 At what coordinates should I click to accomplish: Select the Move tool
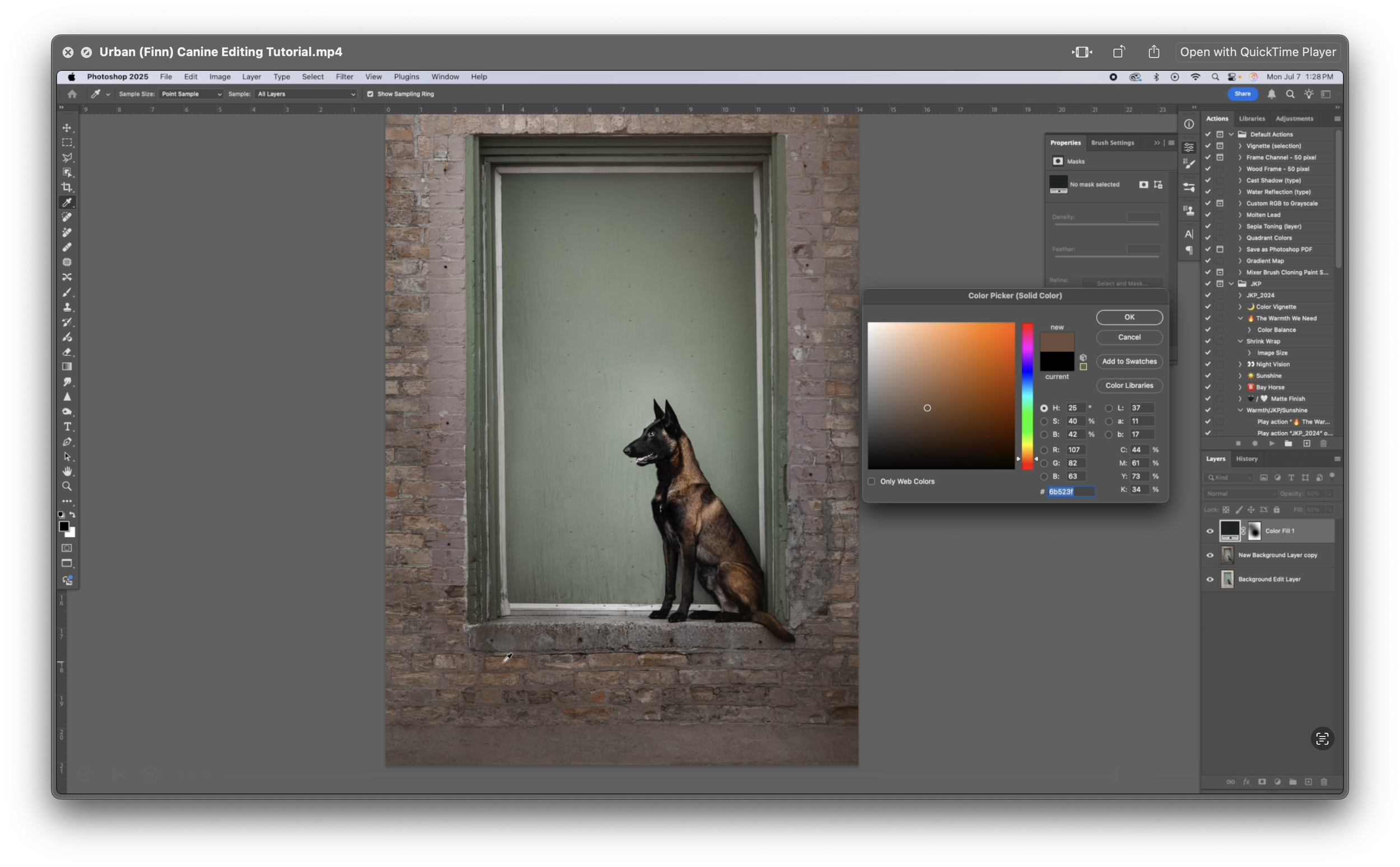[x=67, y=127]
